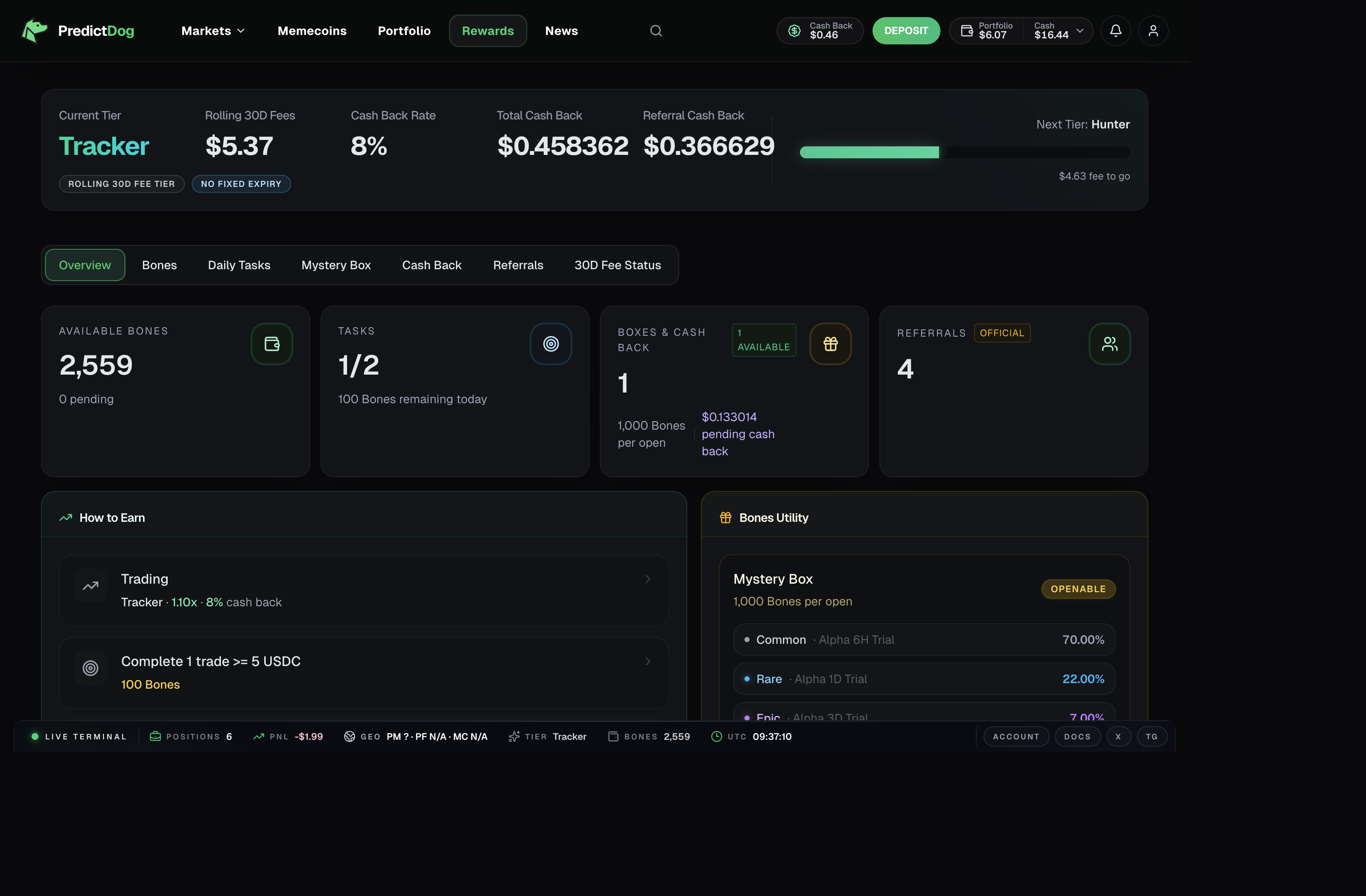Screen dimensions: 1366x896
Task: Click the $0.133014 pending cash back text
Action: 738,434
